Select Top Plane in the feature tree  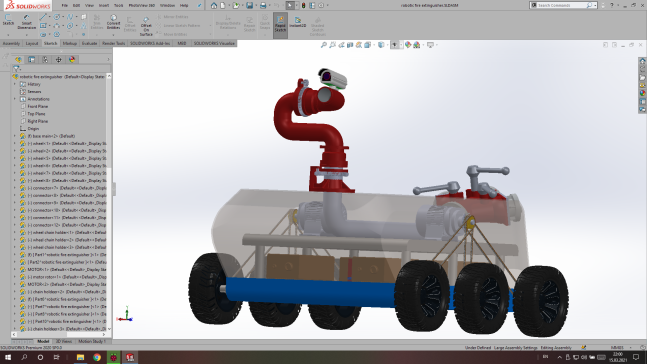click(36, 114)
